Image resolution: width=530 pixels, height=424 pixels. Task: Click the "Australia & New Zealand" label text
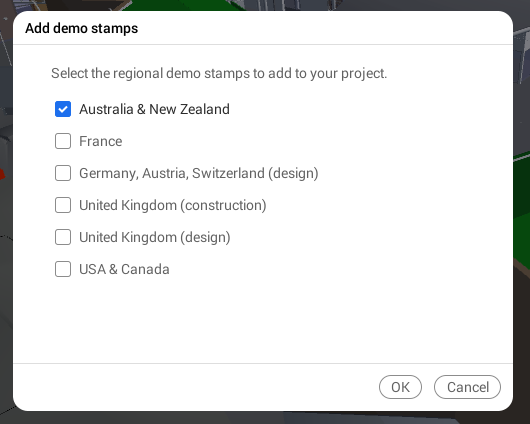point(154,109)
